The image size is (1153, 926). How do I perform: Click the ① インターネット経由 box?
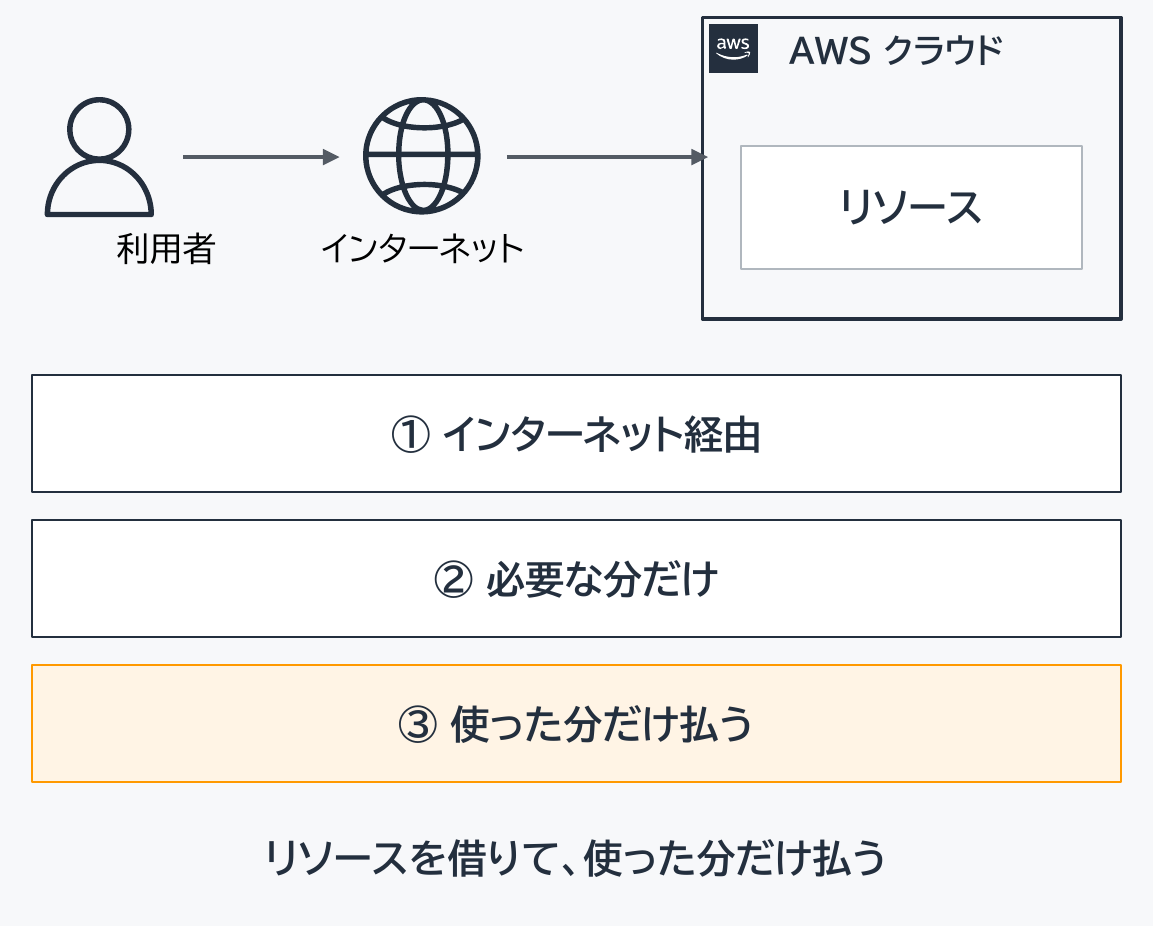point(576,433)
